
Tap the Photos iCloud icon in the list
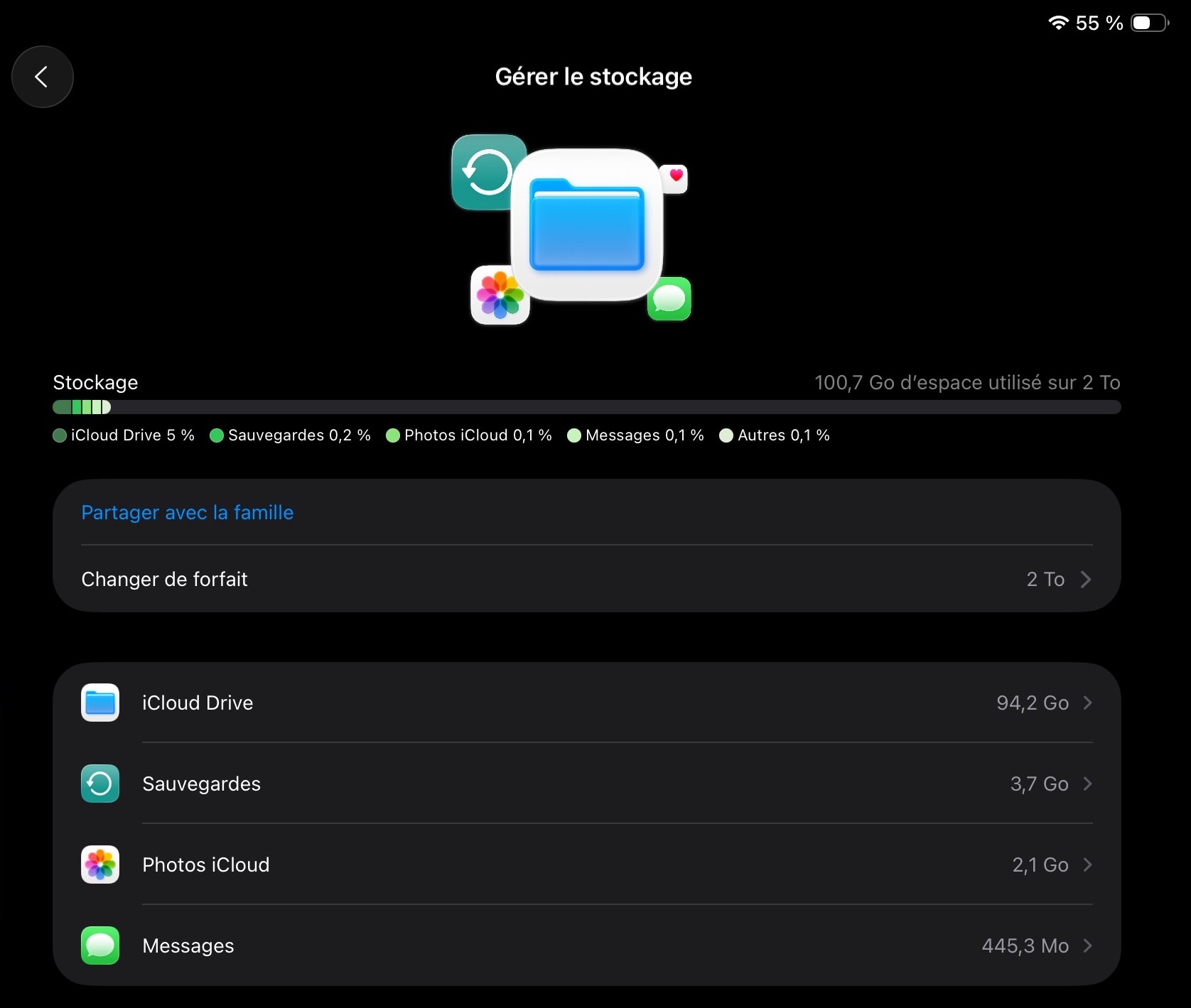[100, 865]
